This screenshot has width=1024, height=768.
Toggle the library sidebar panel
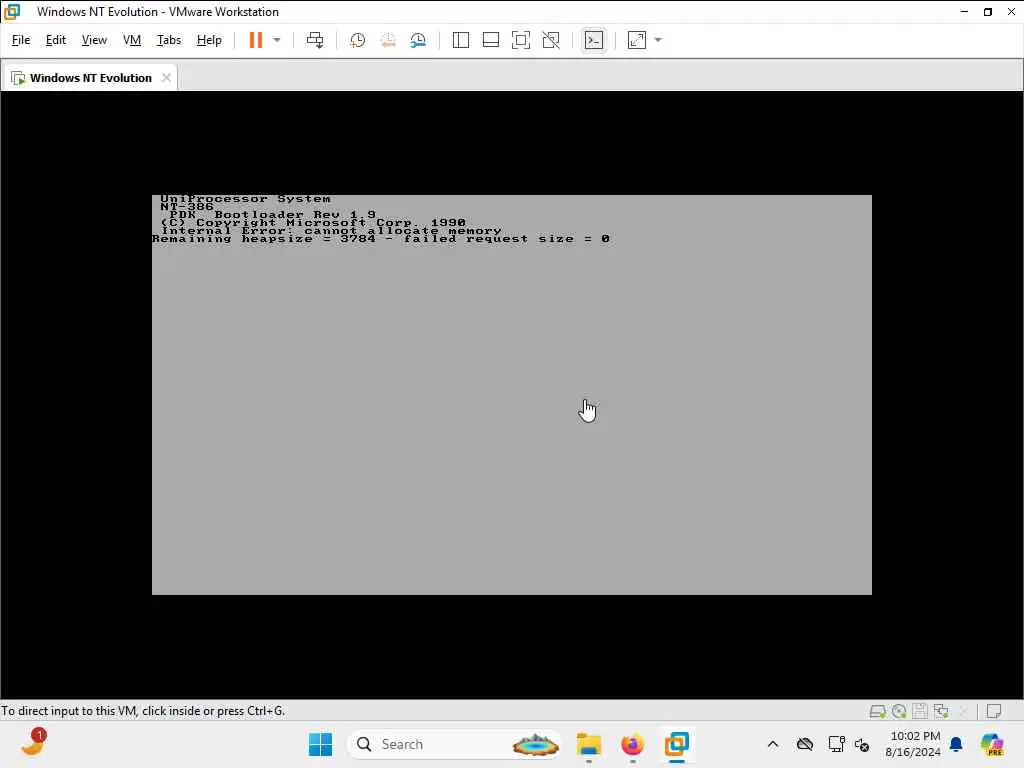click(460, 40)
